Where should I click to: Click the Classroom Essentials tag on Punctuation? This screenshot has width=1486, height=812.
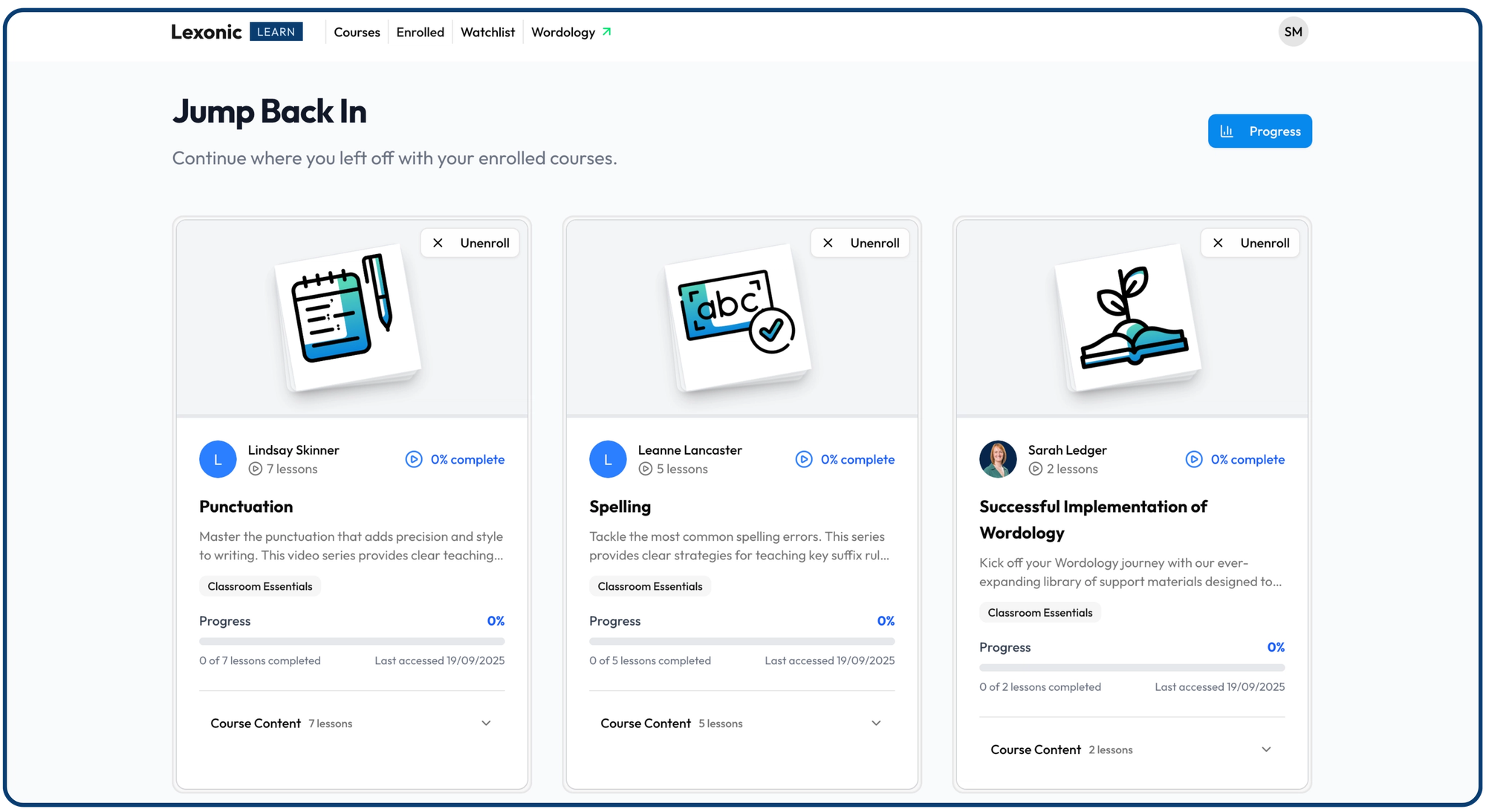[260, 586]
